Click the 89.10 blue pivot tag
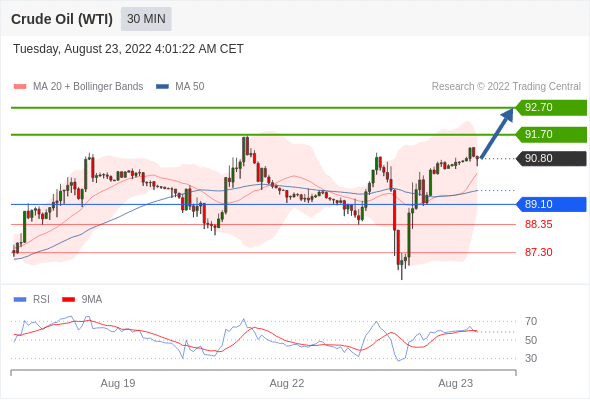 551,204
